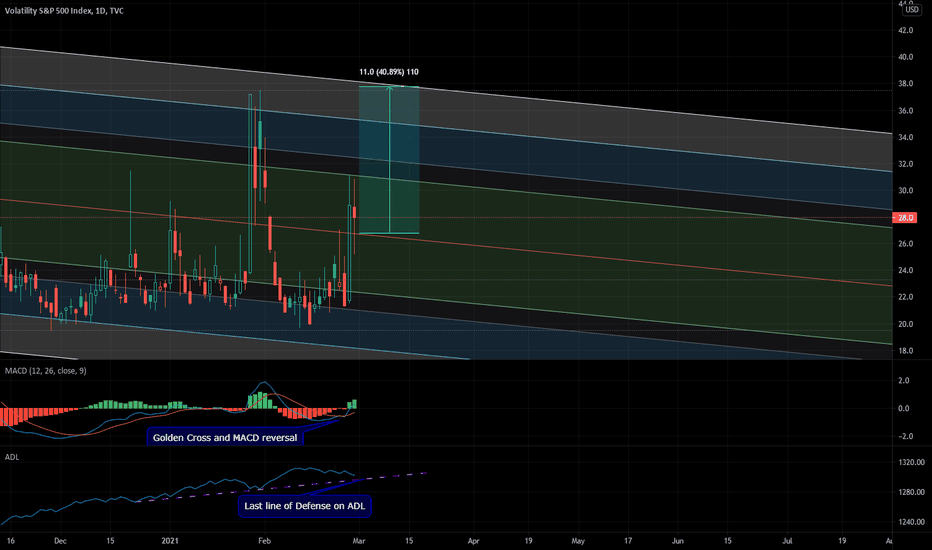Click the 'Apr' label on the time axis
This screenshot has height=550, width=932.
[473, 541]
